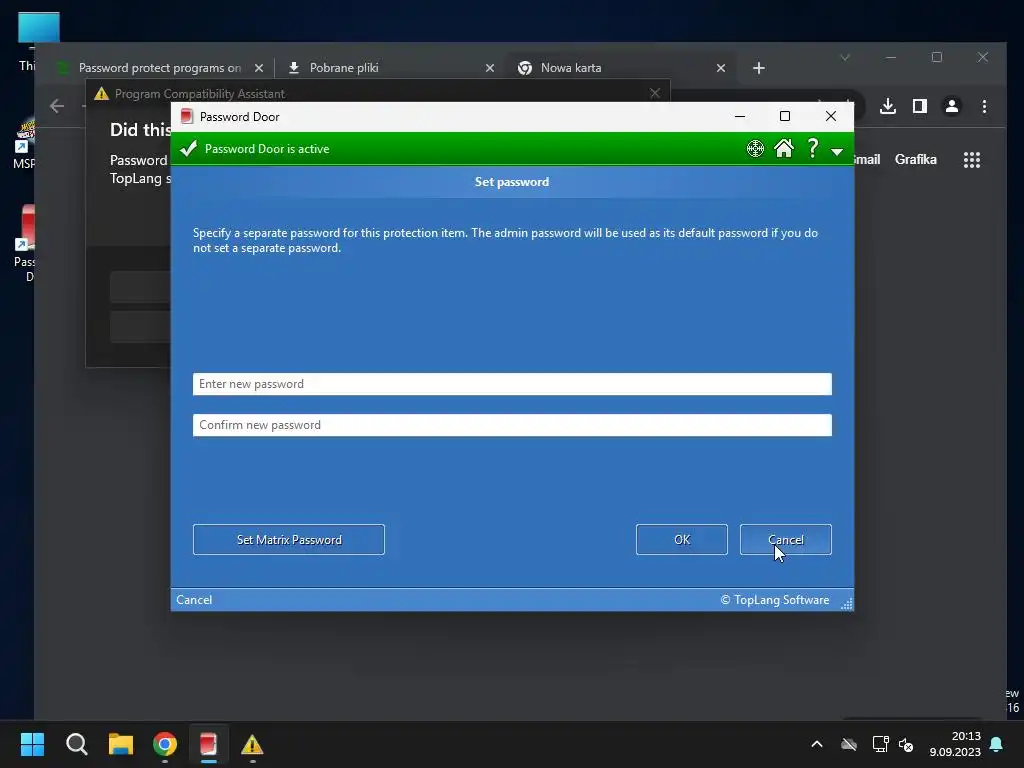Open taskbar Search
Image resolution: width=1024 pixels, height=768 pixels.
click(x=76, y=744)
